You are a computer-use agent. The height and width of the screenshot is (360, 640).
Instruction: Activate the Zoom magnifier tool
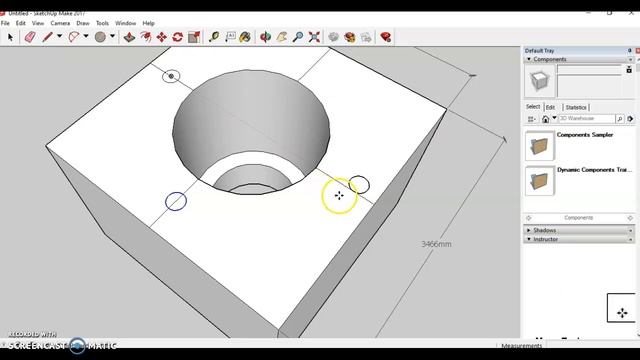pyautogui.click(x=298, y=37)
